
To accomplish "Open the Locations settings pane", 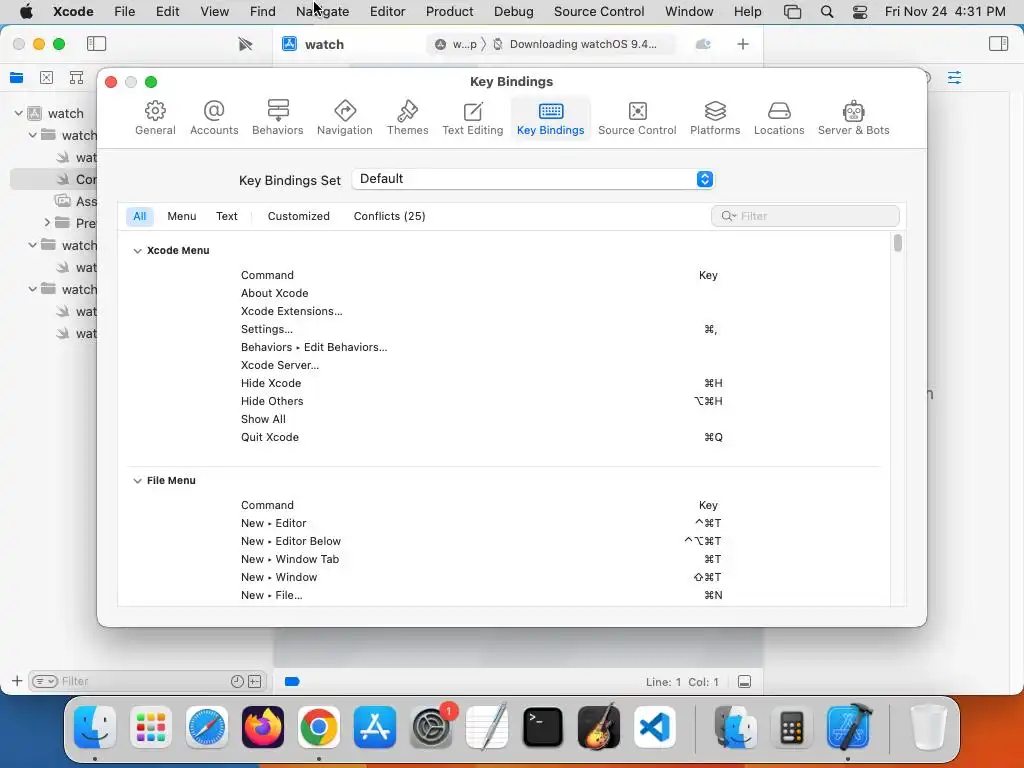I will [x=778, y=118].
